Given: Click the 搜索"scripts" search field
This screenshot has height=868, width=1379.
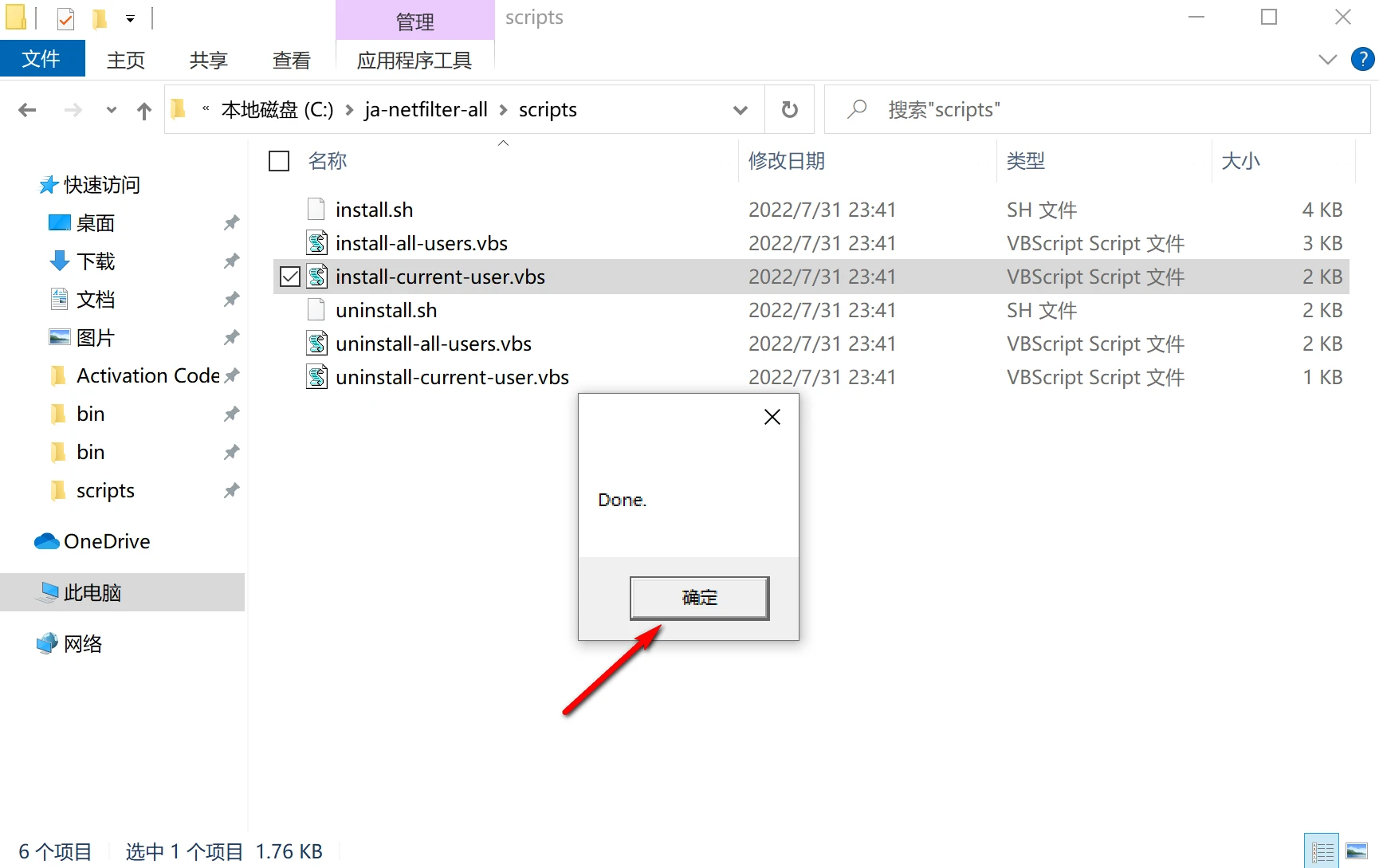Looking at the screenshot, I should 1098,109.
